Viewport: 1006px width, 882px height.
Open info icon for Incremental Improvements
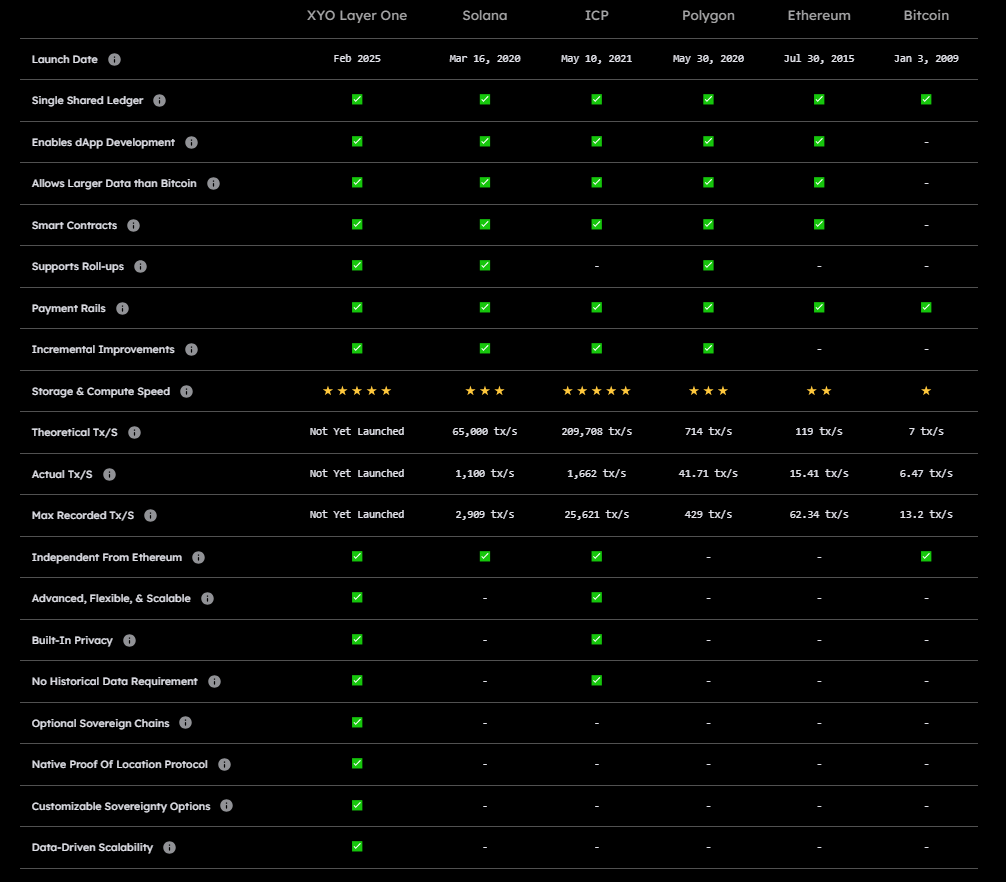[x=191, y=350]
